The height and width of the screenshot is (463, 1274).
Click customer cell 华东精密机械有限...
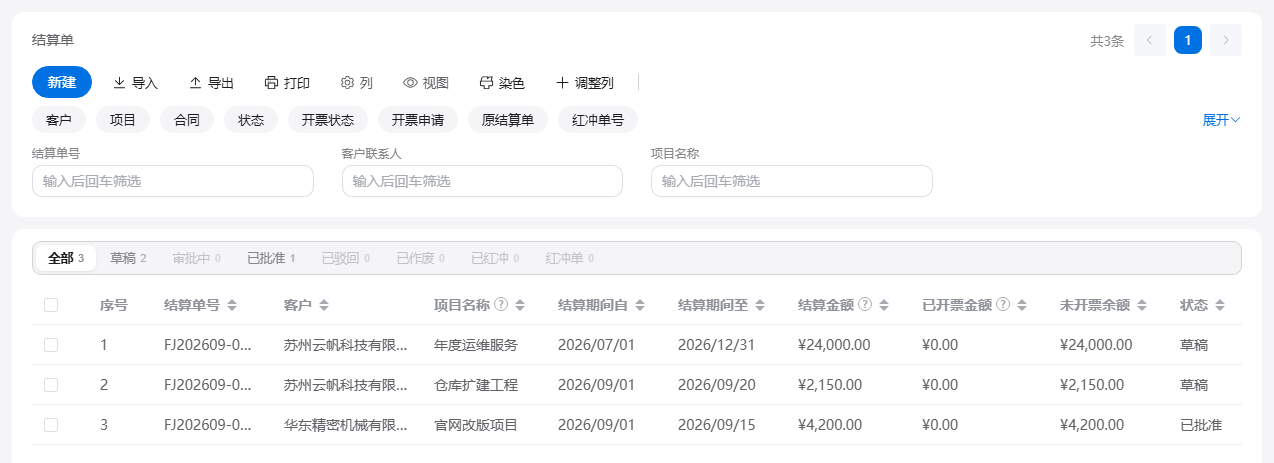coord(346,425)
